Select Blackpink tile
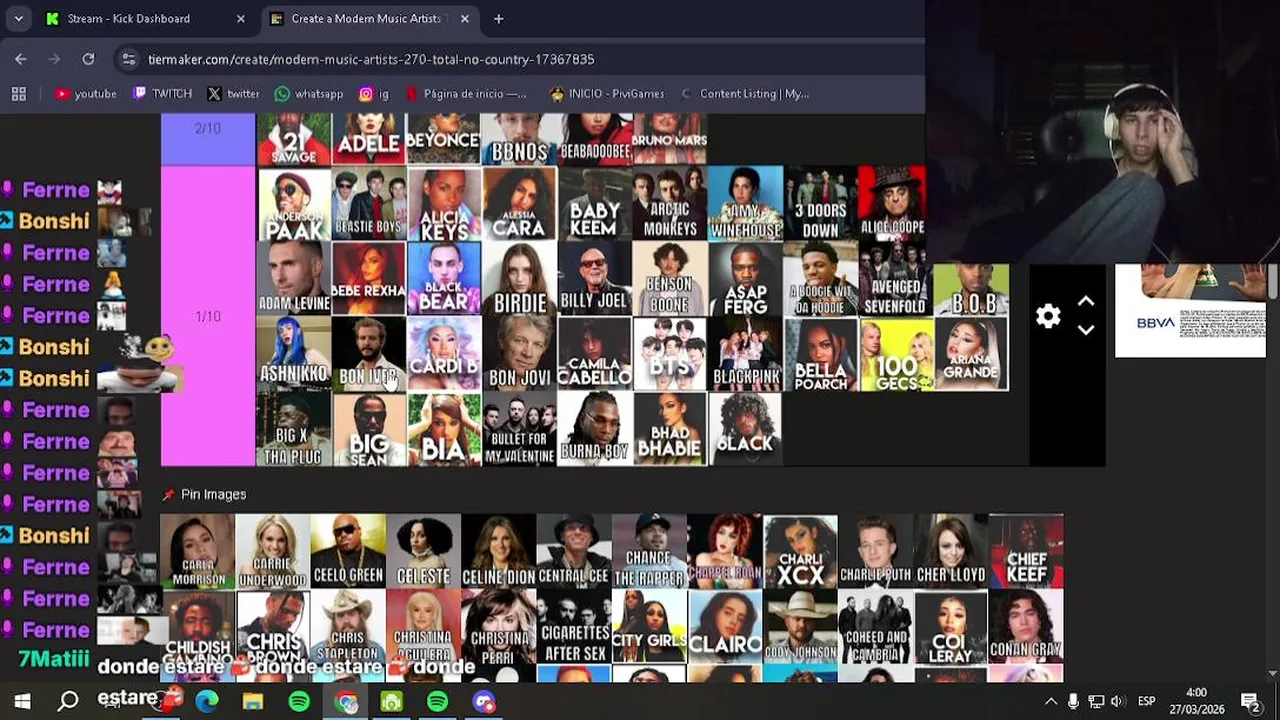The width and height of the screenshot is (1280, 720). point(745,354)
